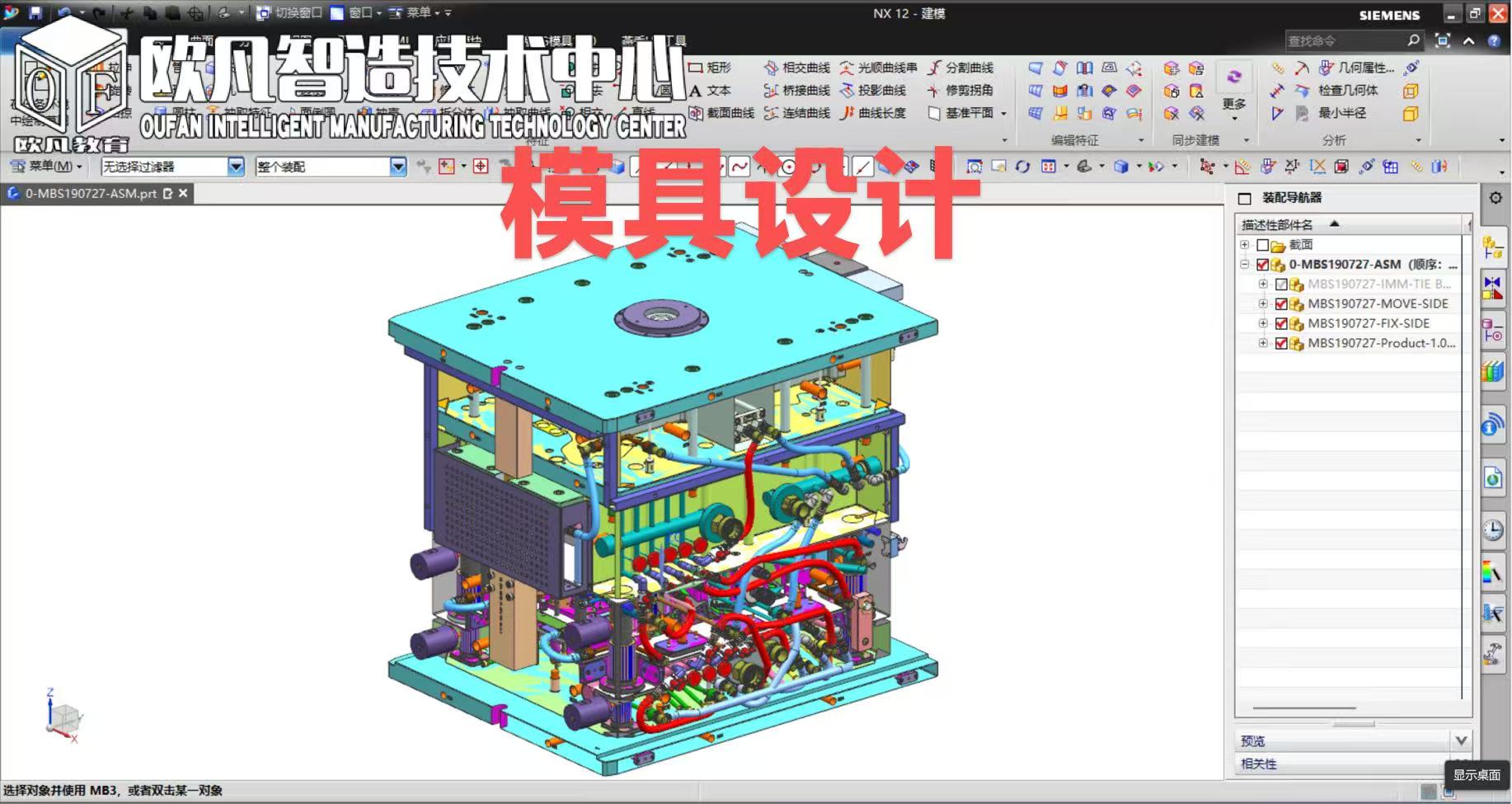Image resolution: width=1512 pixels, height=804 pixels.
Task: Uncheck the MBS190727-MOVE-SIDE component checkbox
Action: 1281,304
